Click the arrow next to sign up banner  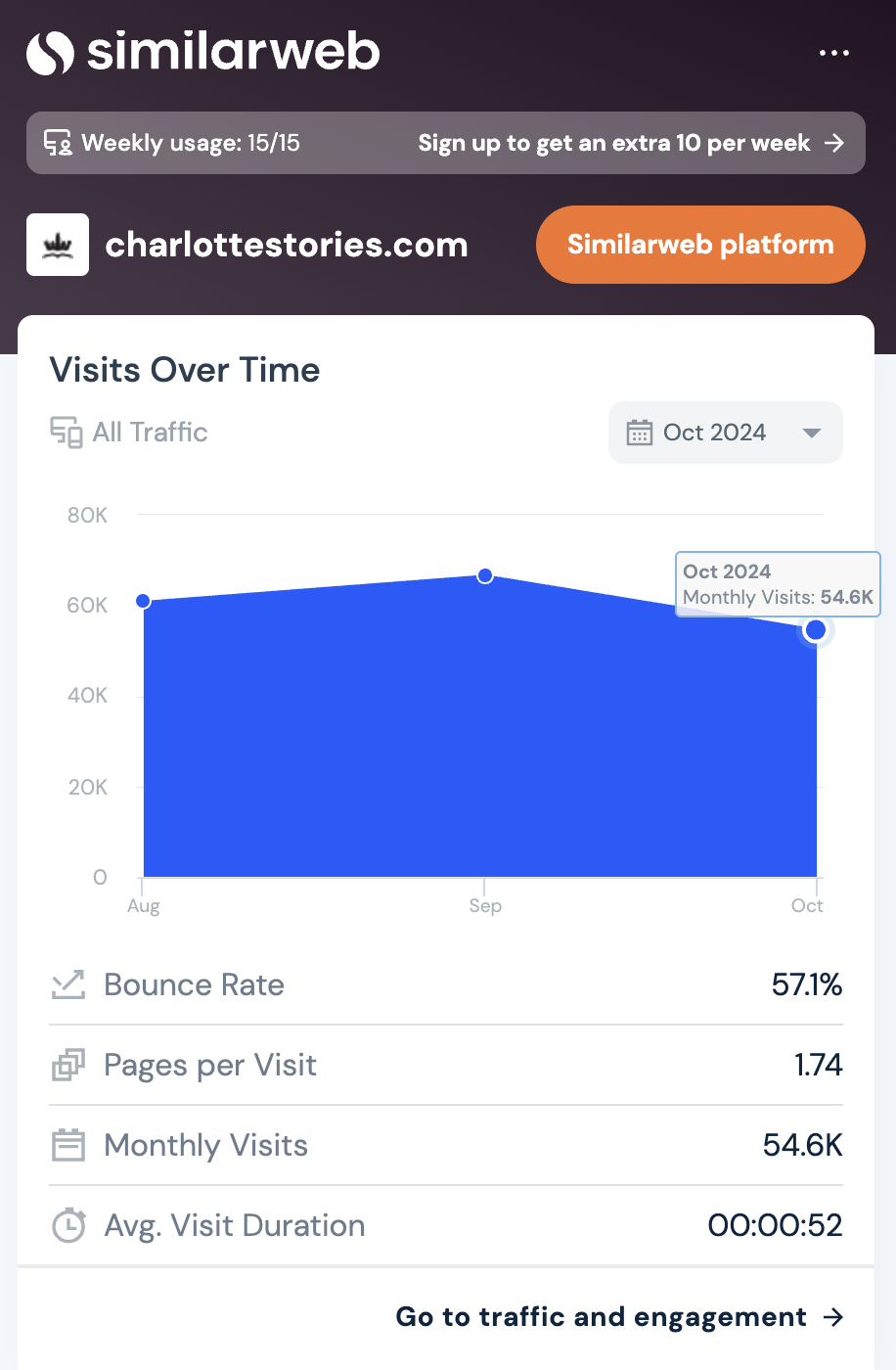(834, 144)
